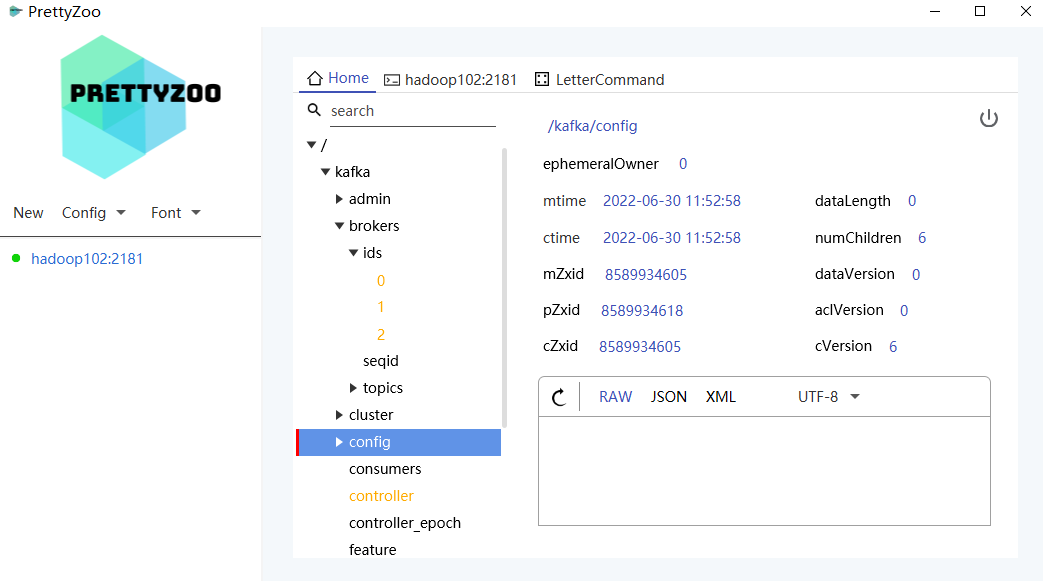Image resolution: width=1043 pixels, height=581 pixels.
Task: Switch data view to XML
Action: pyautogui.click(x=720, y=397)
